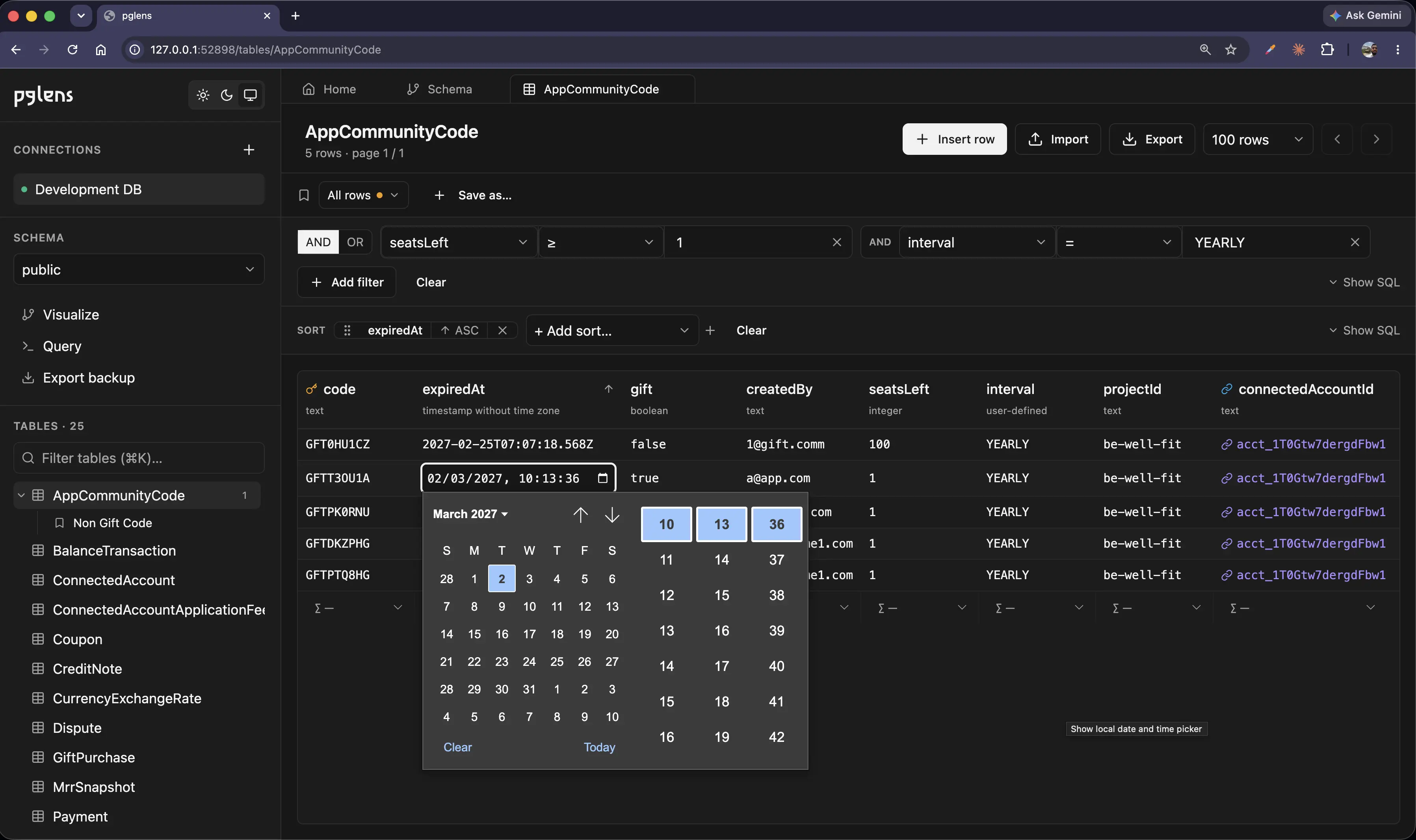Remove the interval YEARLY filter

click(1355, 242)
